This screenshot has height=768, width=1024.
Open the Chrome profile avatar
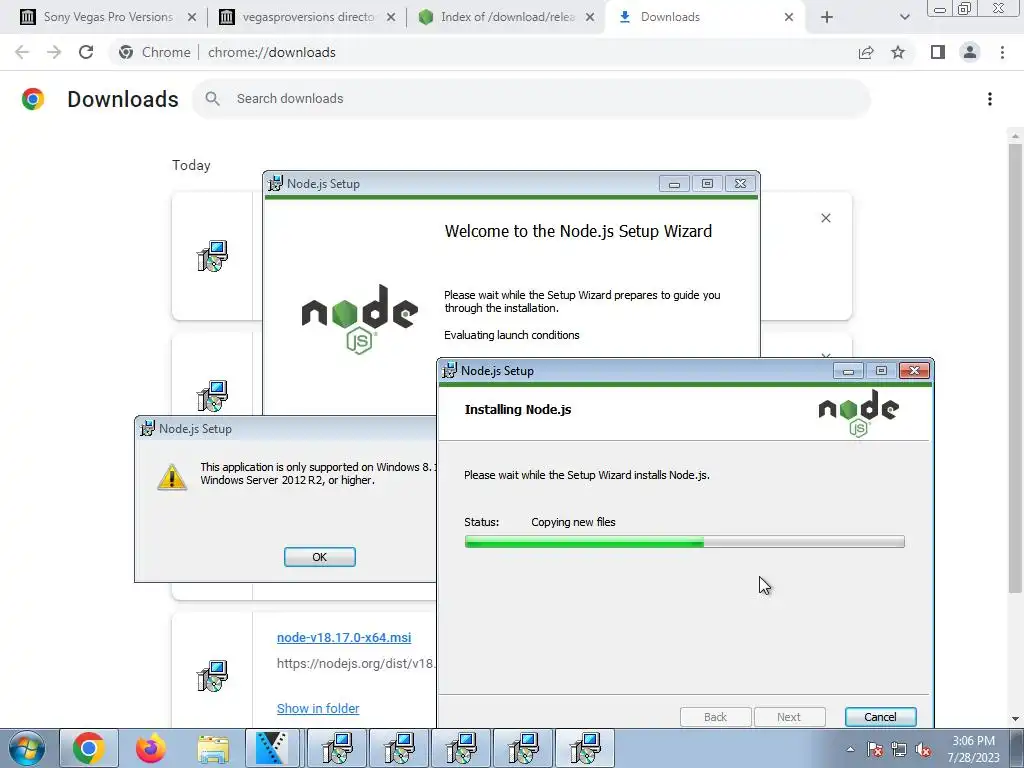pos(970,52)
